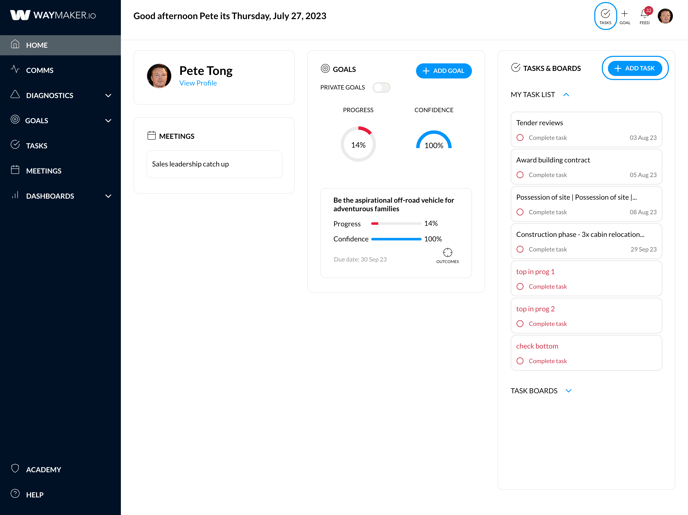Click the plus Goal icon in top bar
The width and height of the screenshot is (688, 515).
pyautogui.click(x=624, y=16)
